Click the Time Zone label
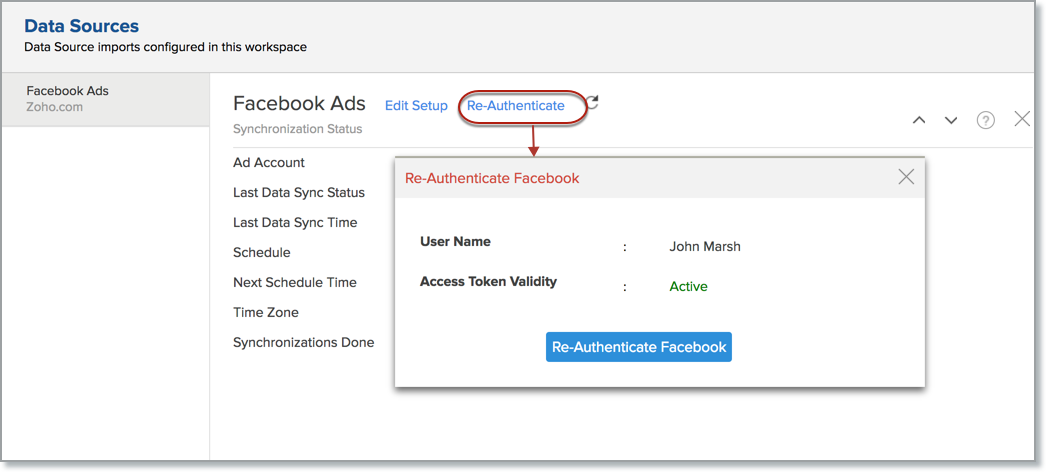 point(266,312)
